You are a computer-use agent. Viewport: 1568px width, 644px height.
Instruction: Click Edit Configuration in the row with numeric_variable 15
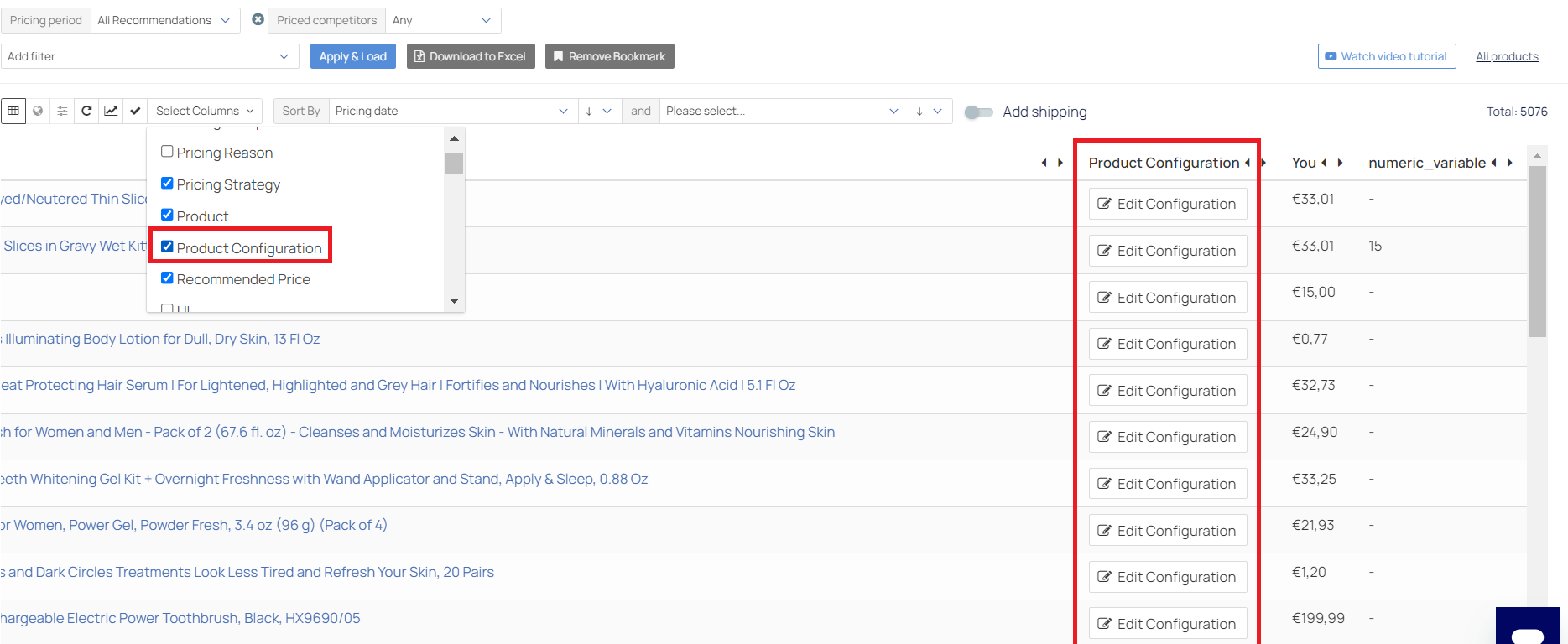tap(1168, 251)
